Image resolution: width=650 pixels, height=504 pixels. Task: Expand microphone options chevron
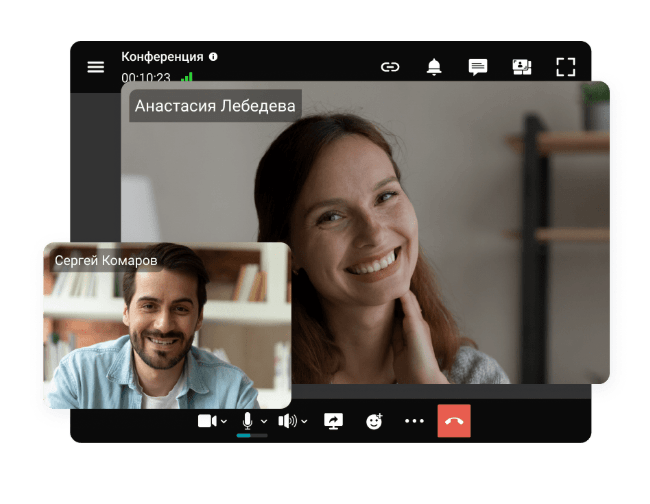pyautogui.click(x=264, y=422)
